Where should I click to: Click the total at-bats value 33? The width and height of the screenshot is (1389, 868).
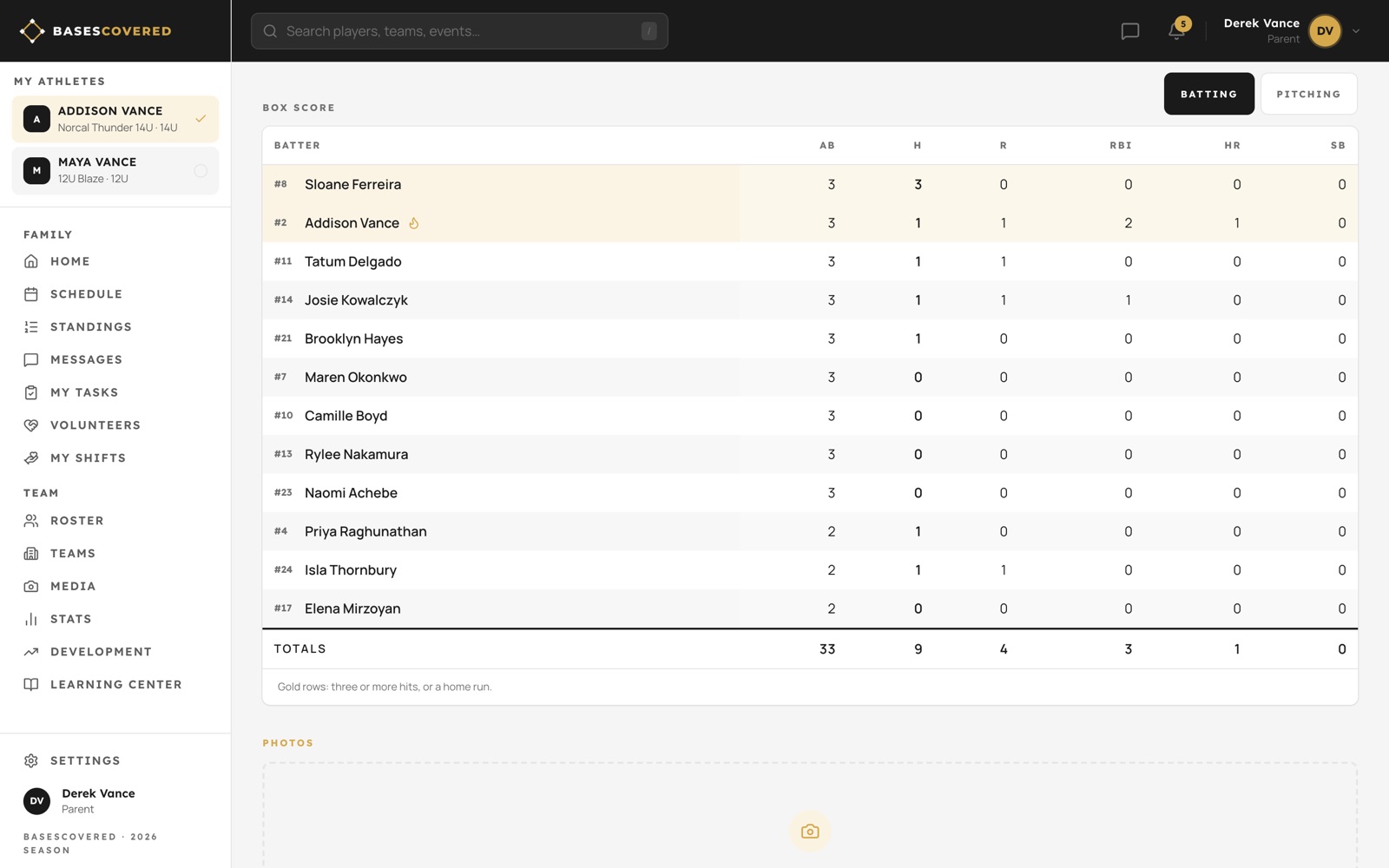coord(827,649)
